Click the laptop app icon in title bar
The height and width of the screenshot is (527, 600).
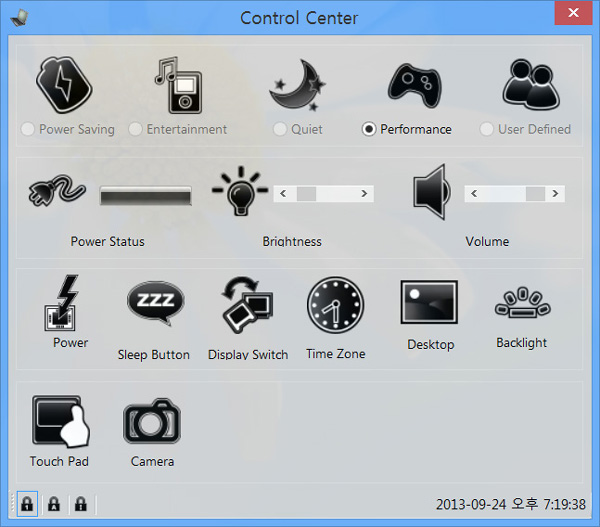[20, 17]
